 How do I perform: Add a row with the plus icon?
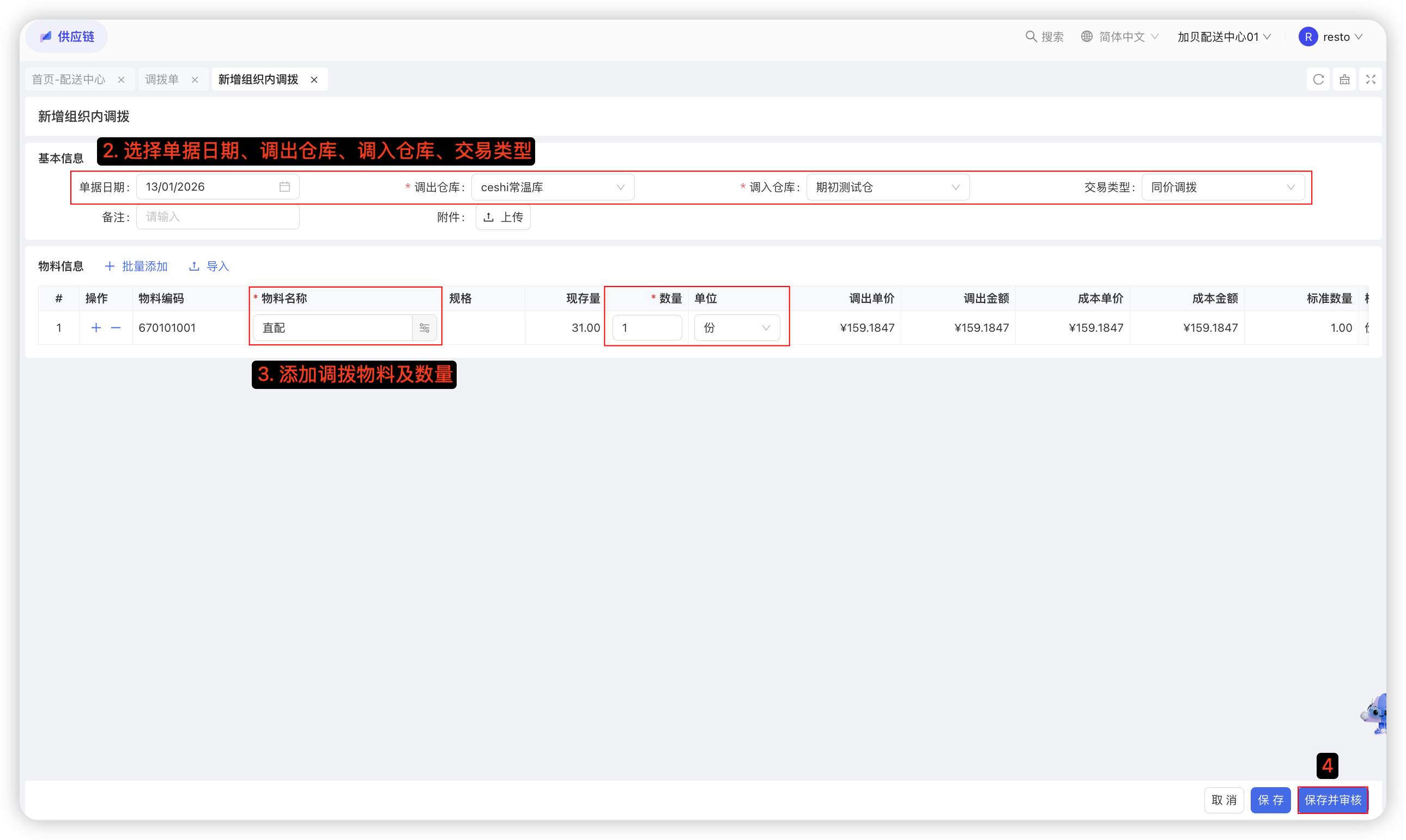(96, 328)
